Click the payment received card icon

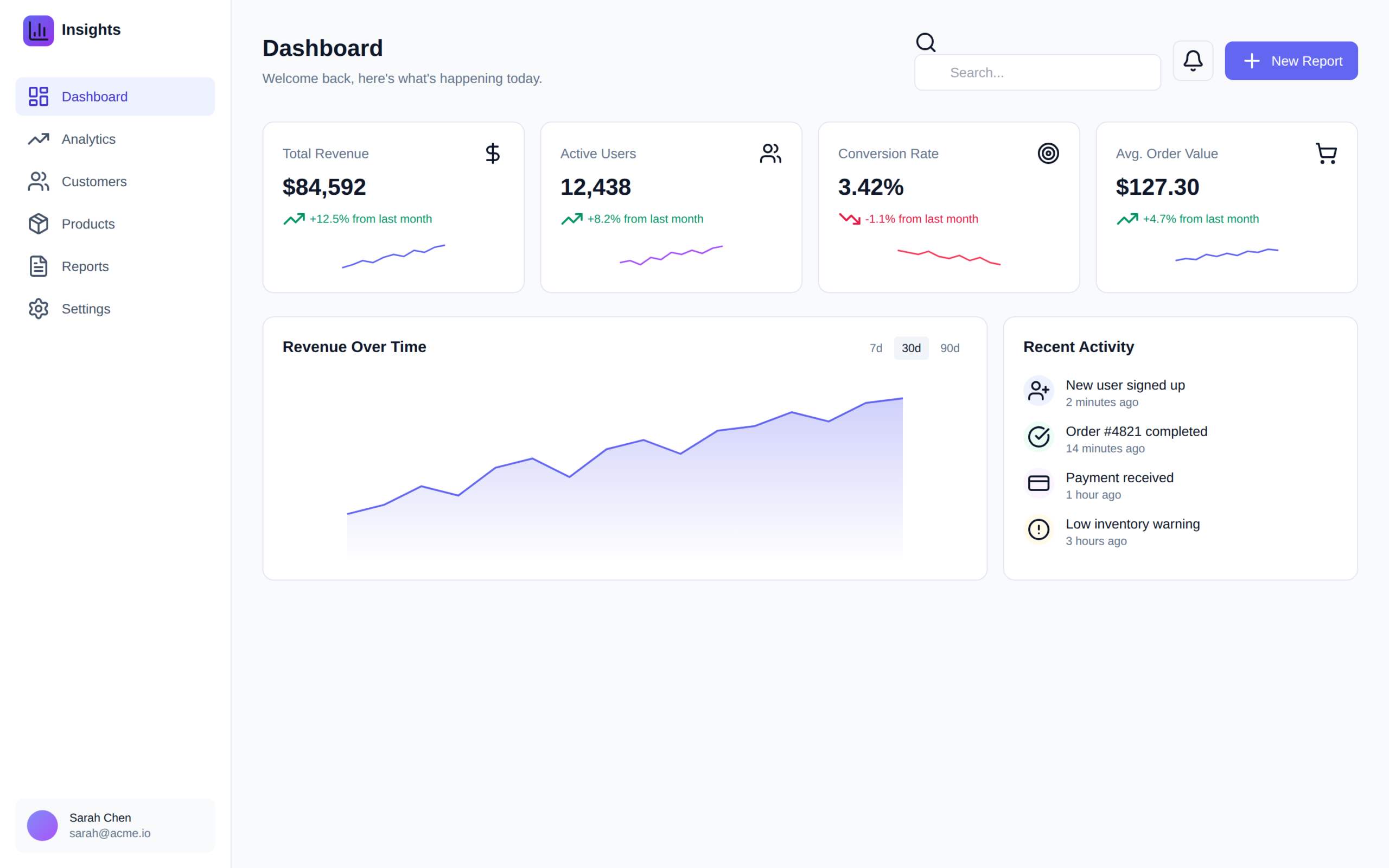(1038, 483)
